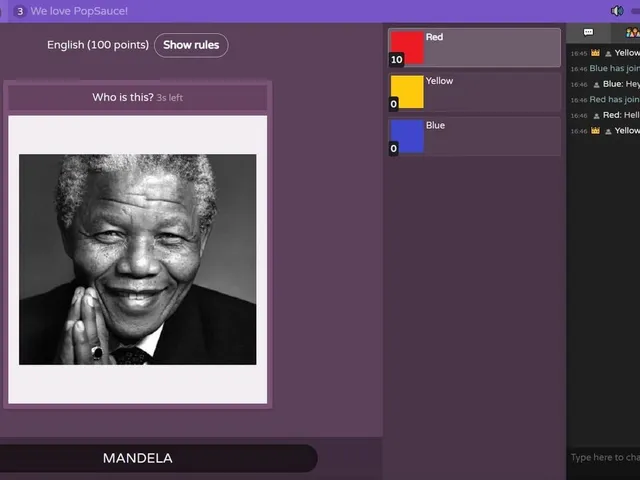Click the black and white portrait image
The image size is (640, 480).
[x=138, y=260]
